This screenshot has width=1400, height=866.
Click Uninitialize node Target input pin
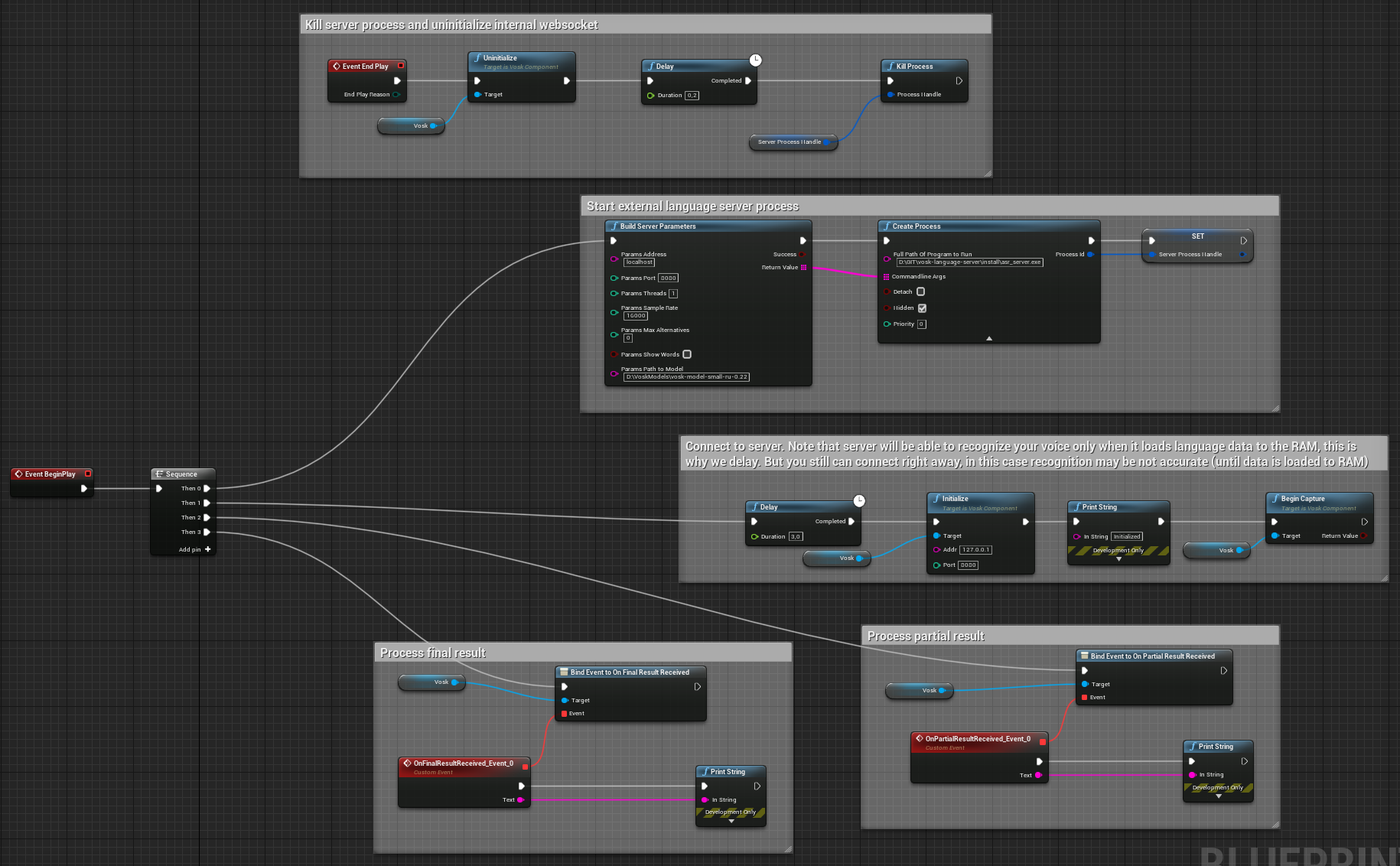[x=477, y=95]
